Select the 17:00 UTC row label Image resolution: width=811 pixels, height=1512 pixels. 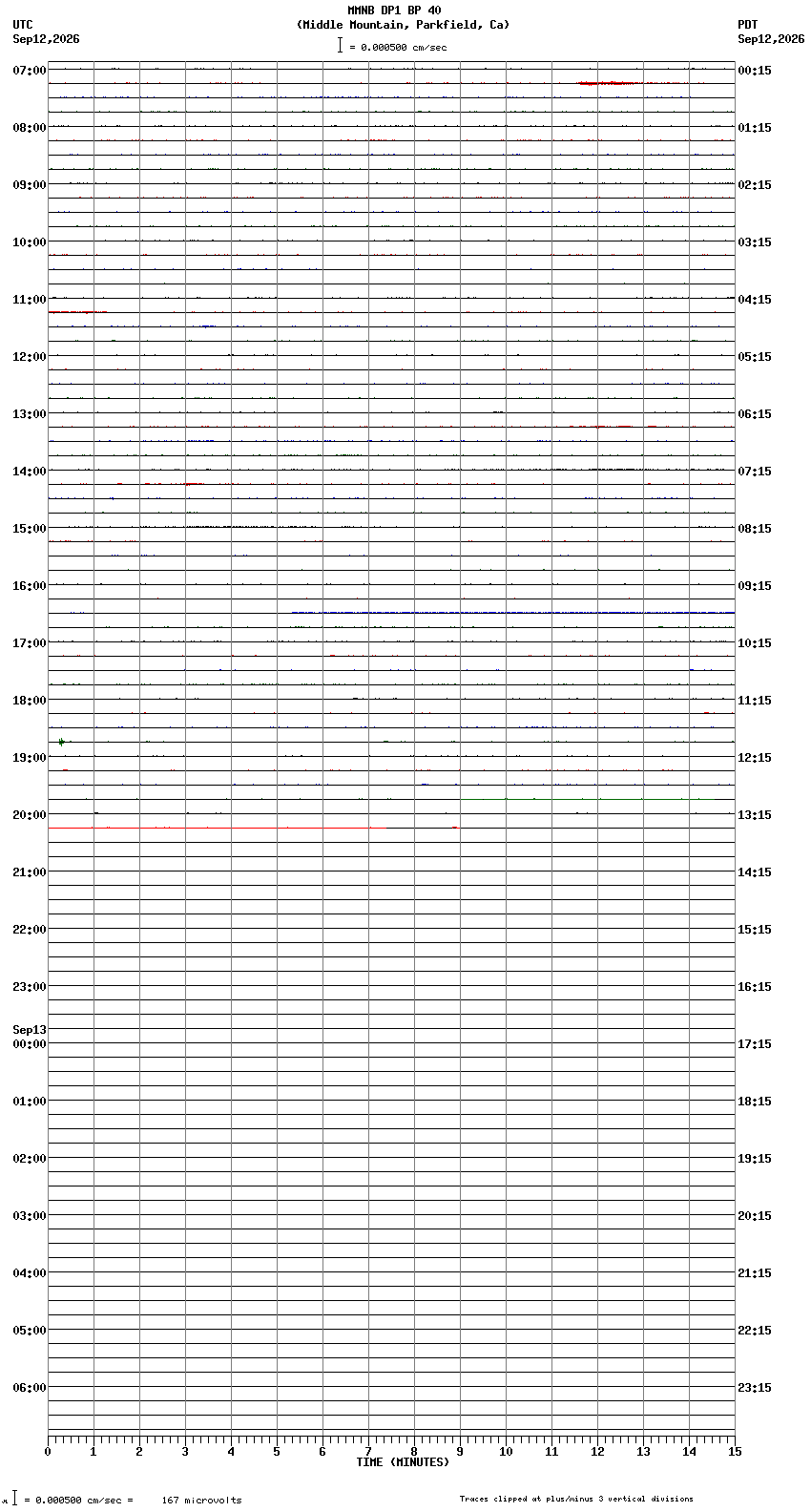click(30, 643)
